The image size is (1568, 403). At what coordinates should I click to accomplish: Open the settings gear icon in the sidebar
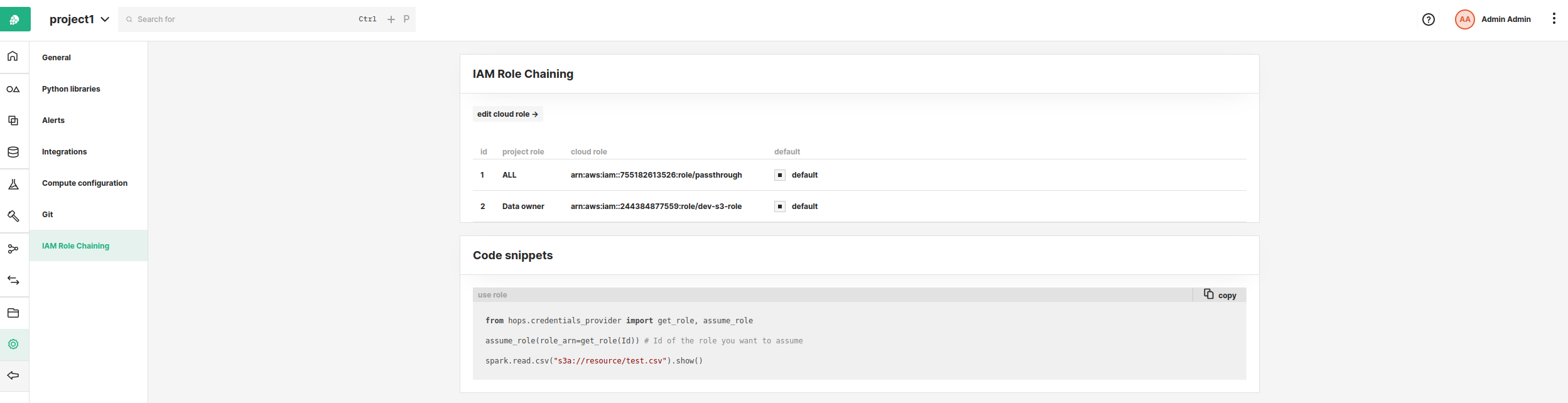coord(13,344)
